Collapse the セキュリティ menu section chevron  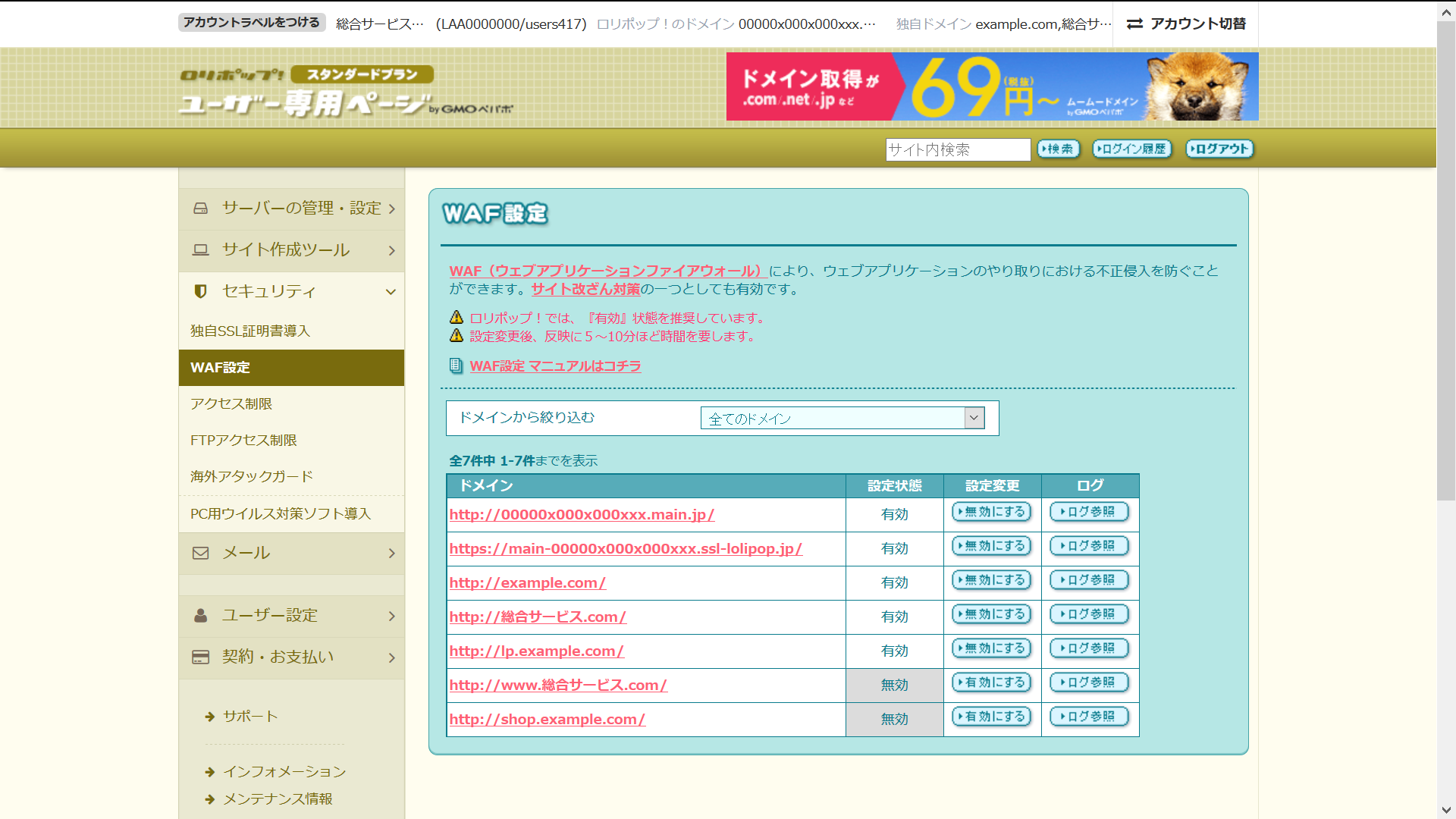pyautogui.click(x=391, y=292)
